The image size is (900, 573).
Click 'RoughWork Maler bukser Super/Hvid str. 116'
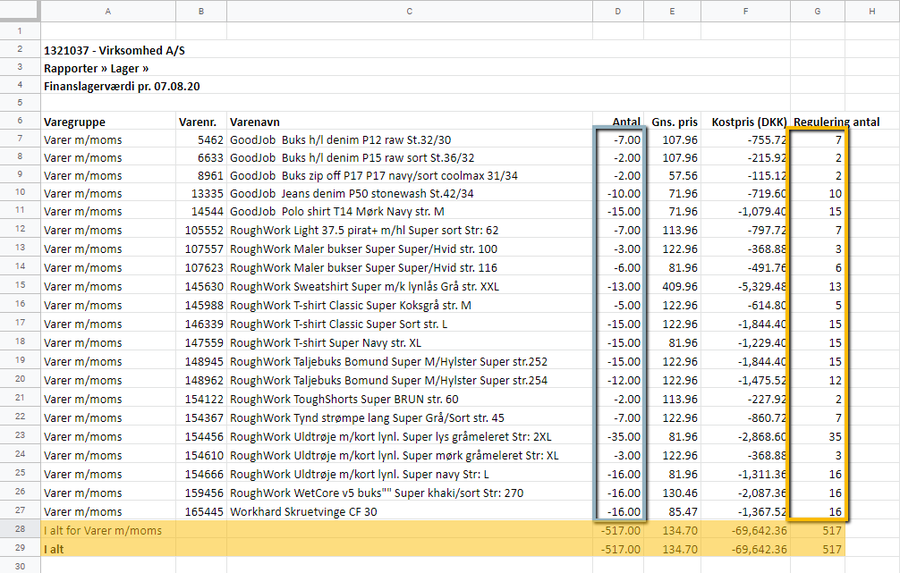(363, 268)
